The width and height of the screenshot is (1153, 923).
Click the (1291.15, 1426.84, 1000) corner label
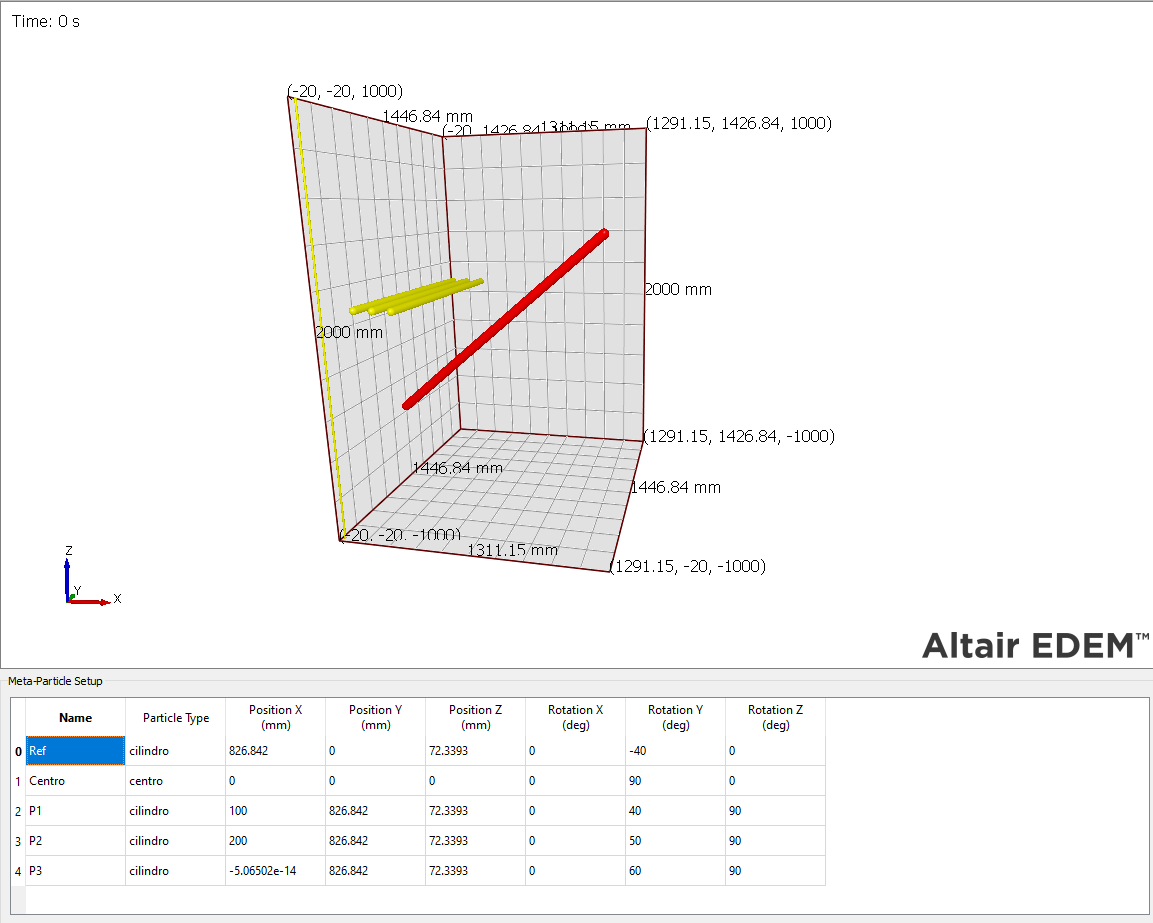(740, 123)
